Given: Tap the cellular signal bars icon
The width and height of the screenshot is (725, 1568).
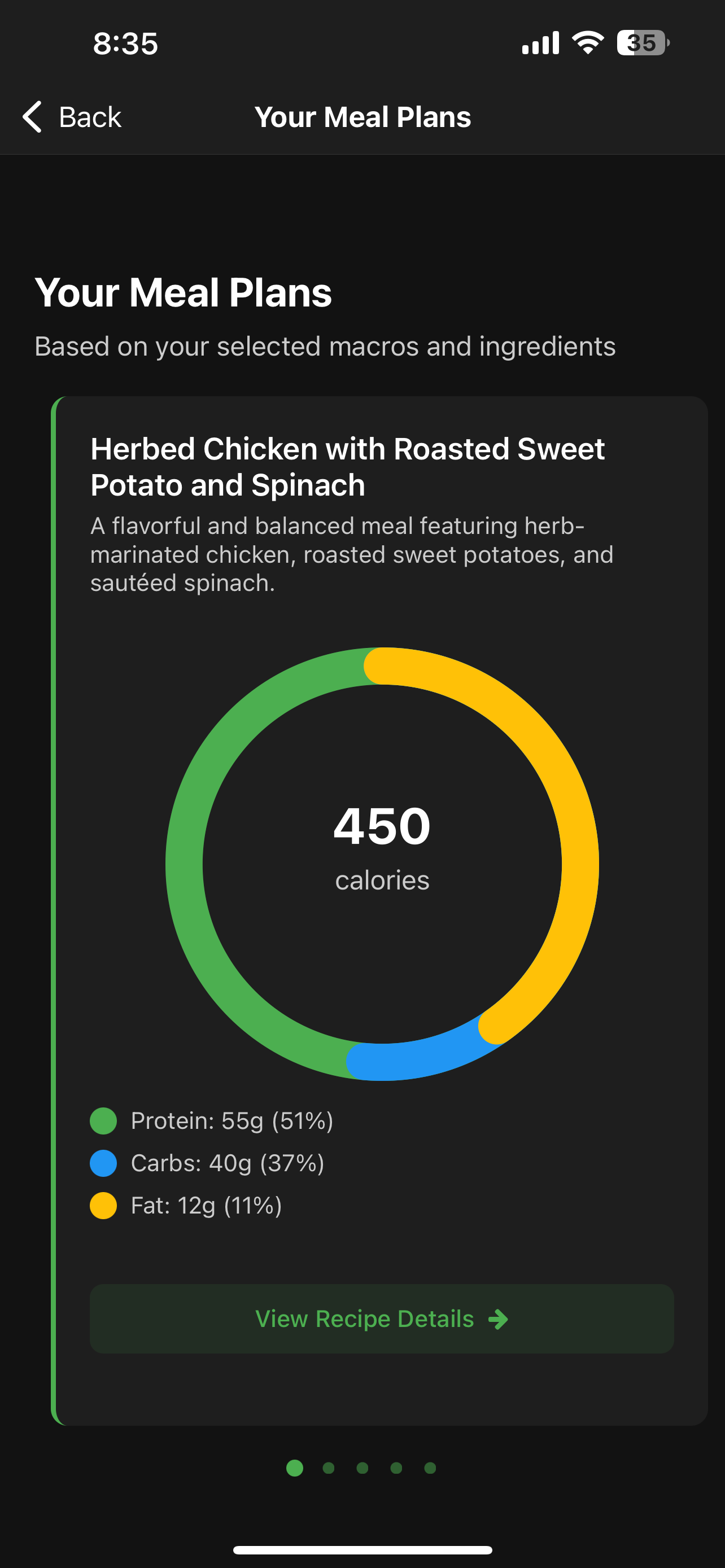Looking at the screenshot, I should tap(540, 42).
